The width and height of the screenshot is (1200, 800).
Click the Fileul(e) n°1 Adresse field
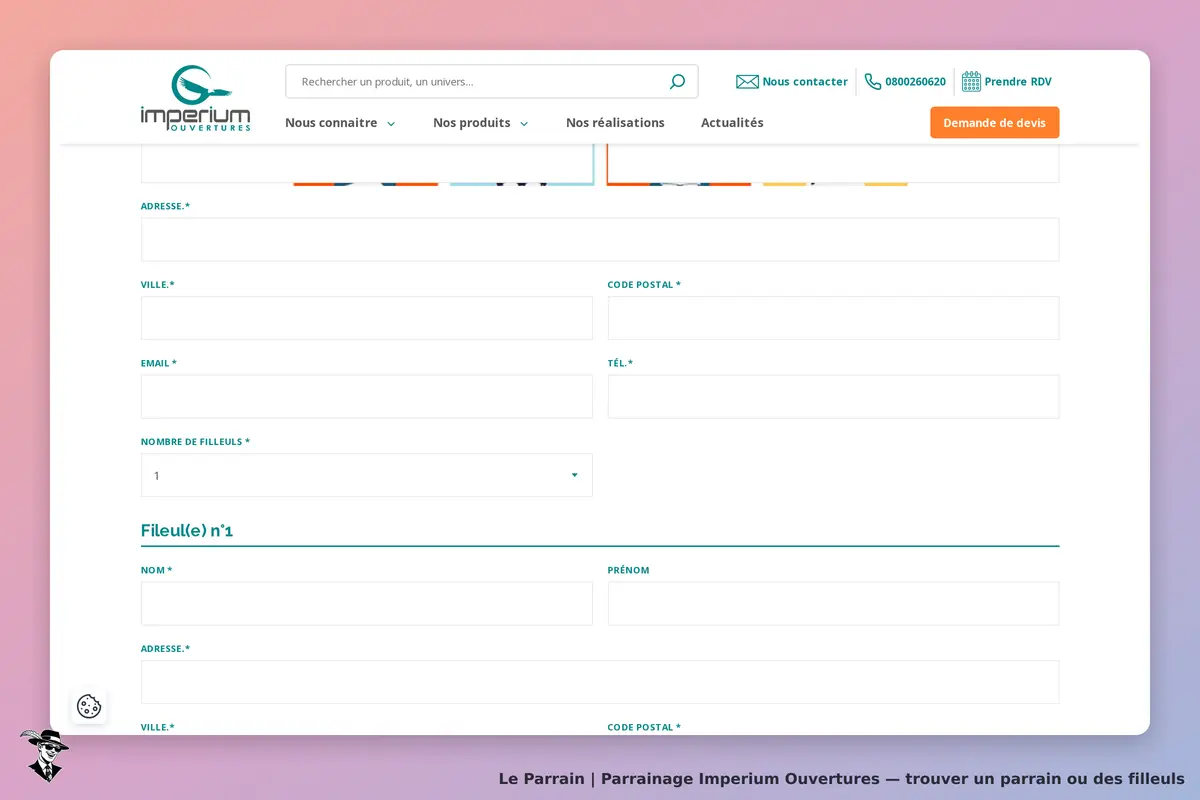point(600,682)
